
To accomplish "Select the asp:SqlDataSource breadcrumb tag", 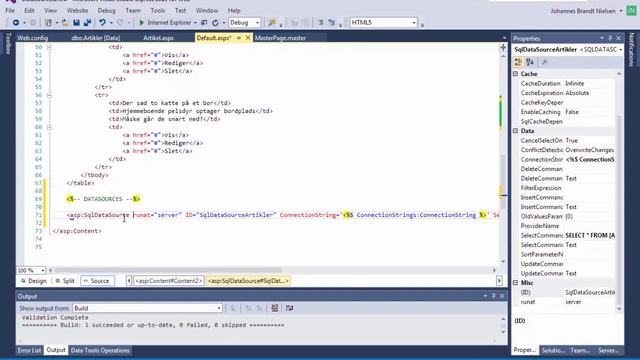I will point(248,281).
